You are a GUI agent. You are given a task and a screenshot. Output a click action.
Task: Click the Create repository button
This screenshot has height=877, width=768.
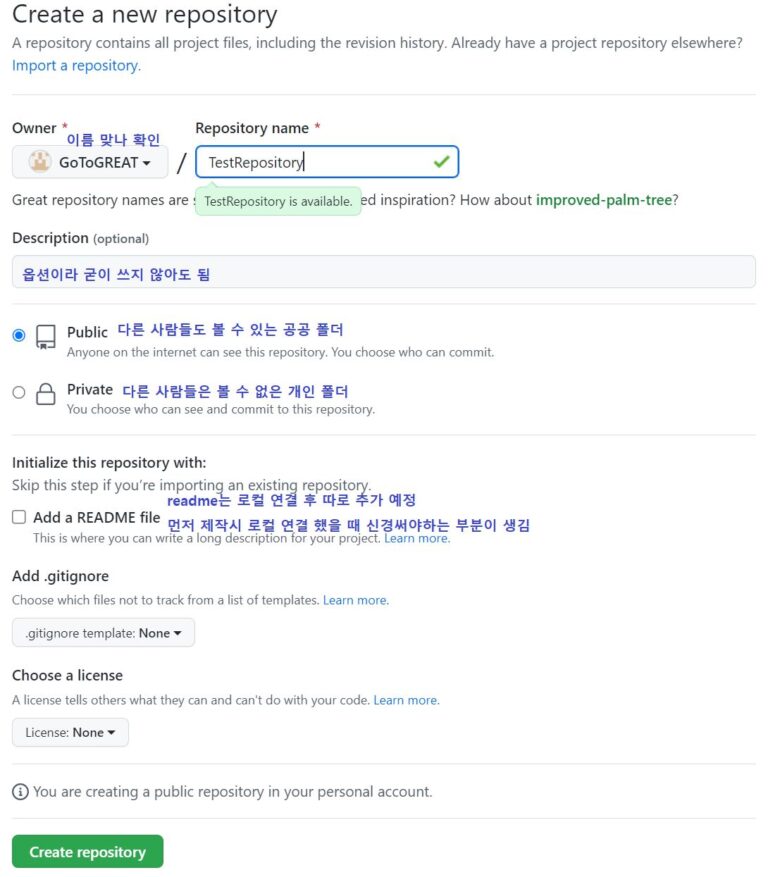(88, 852)
